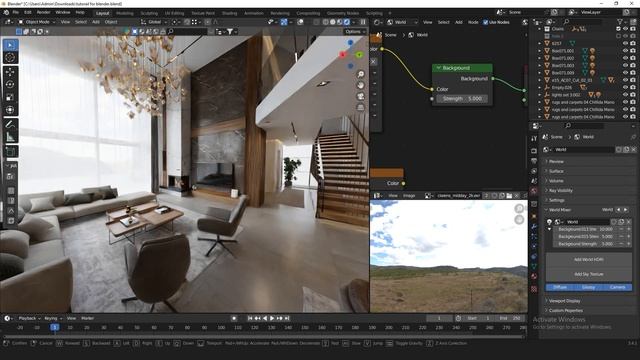Switch to solid viewport shading
The image size is (640, 360).
click(333, 22)
